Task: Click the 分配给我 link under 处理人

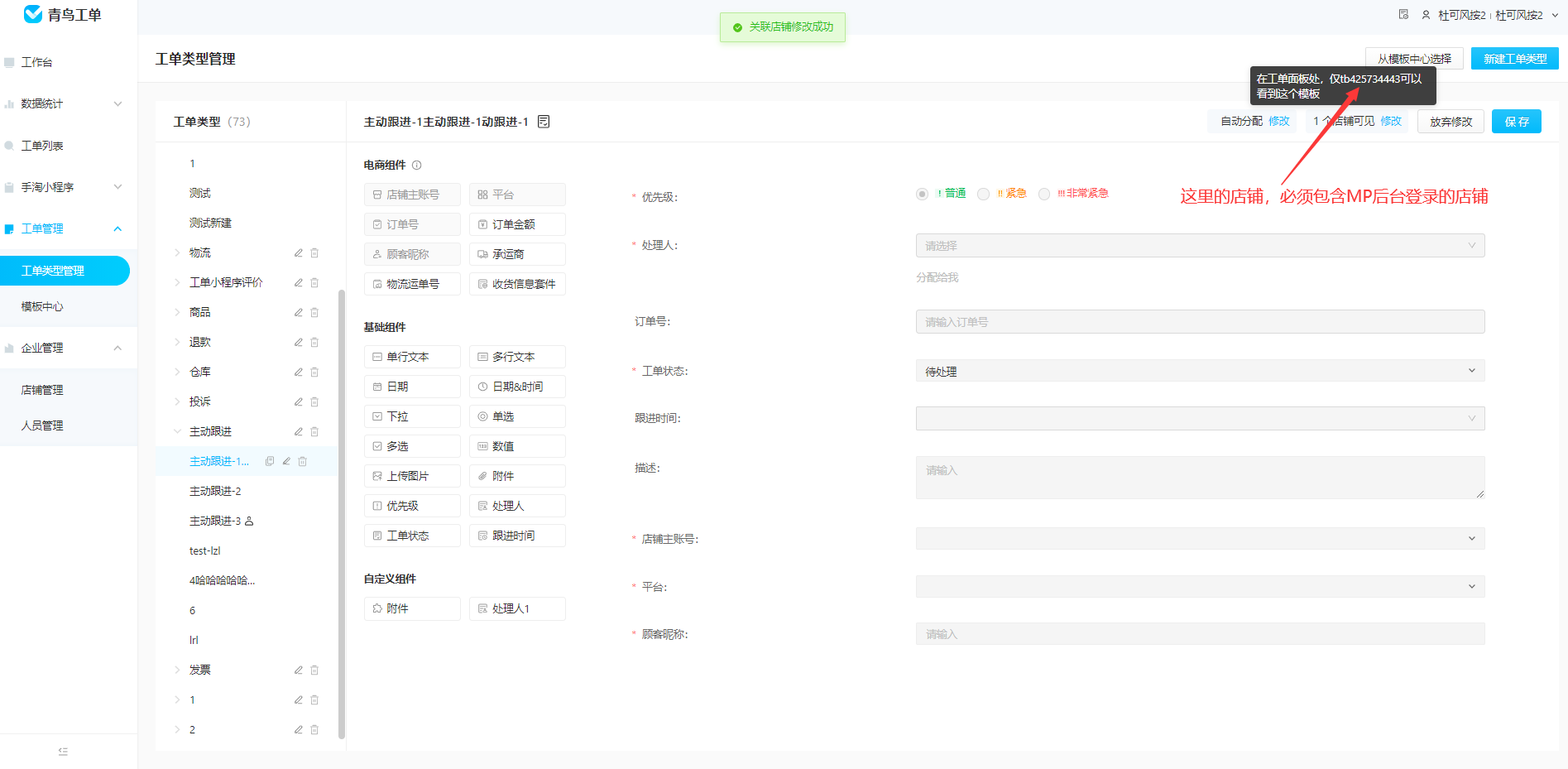Action: (937, 278)
